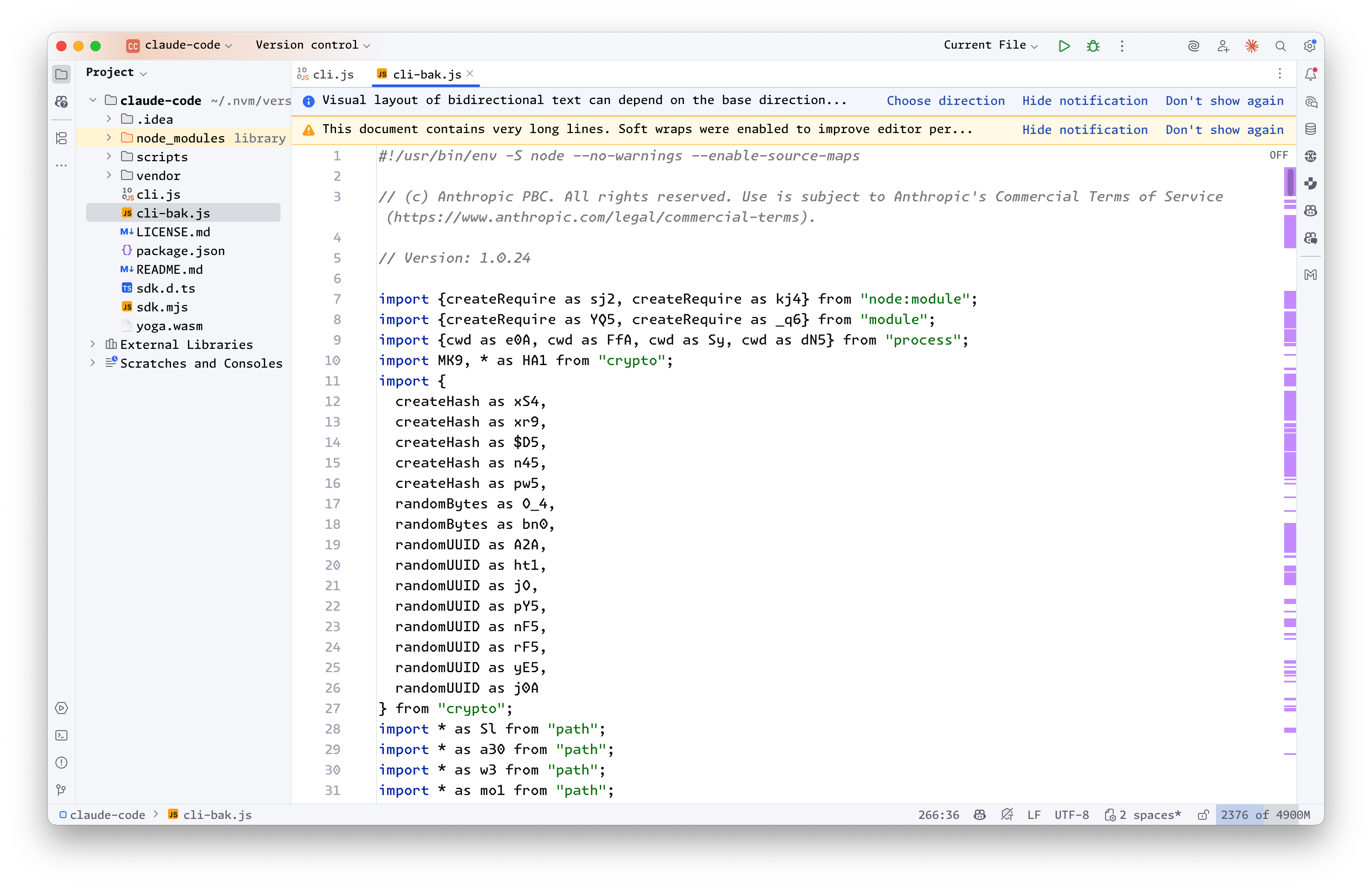The image size is (1372, 888).
Task: Expand Scratches and Consoles
Action: click(93, 363)
